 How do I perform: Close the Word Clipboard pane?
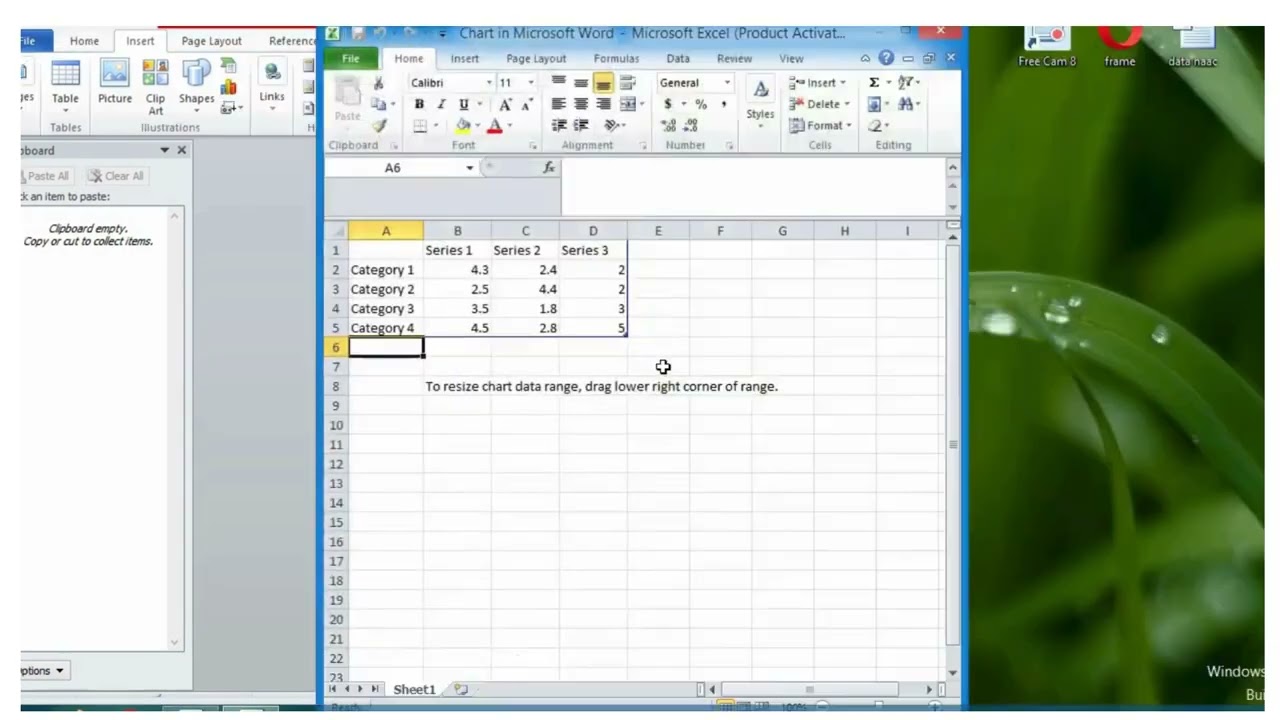[181, 150]
